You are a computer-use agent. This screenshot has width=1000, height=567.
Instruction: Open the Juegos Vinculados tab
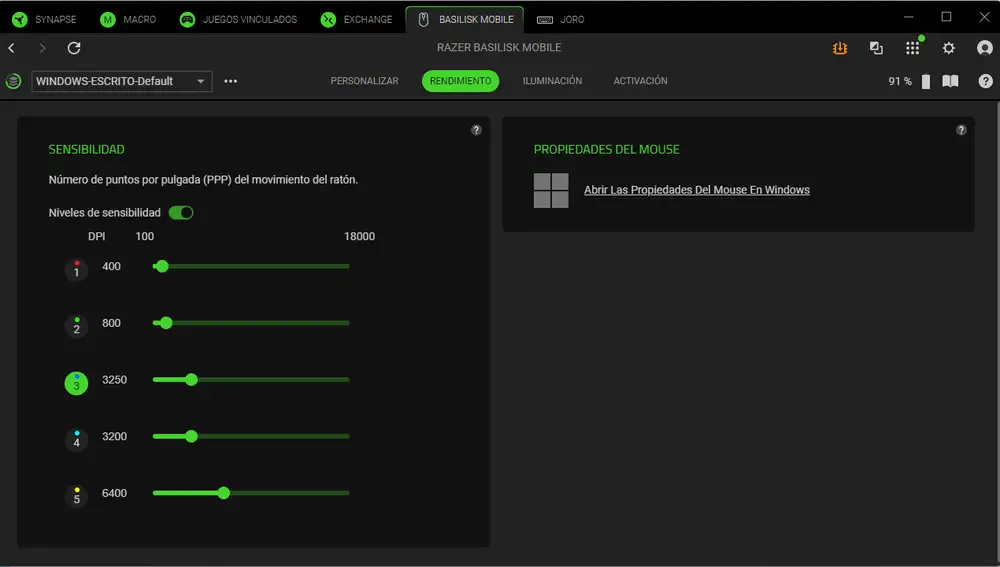[239, 19]
